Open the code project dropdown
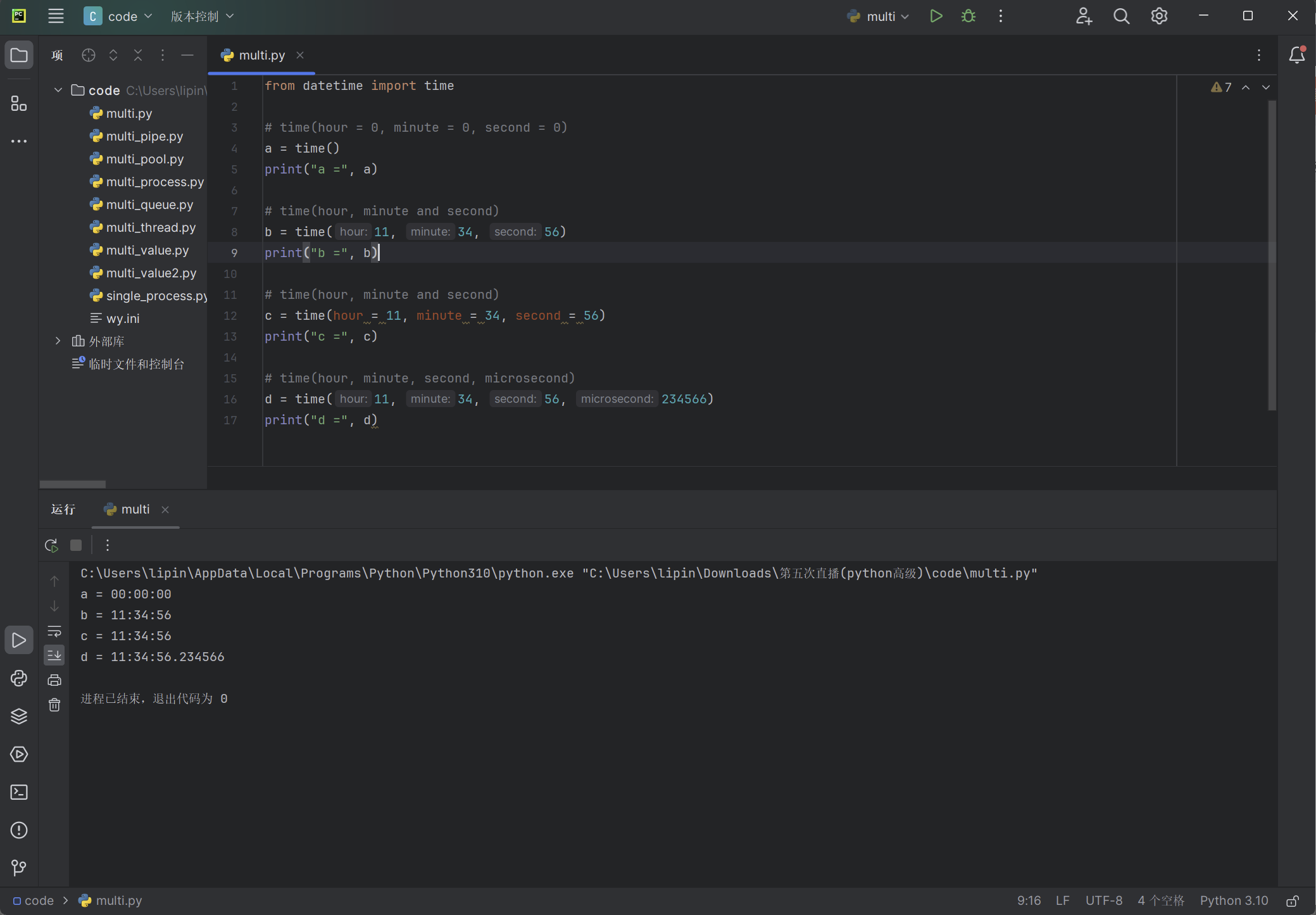This screenshot has width=1316, height=915. (x=118, y=16)
